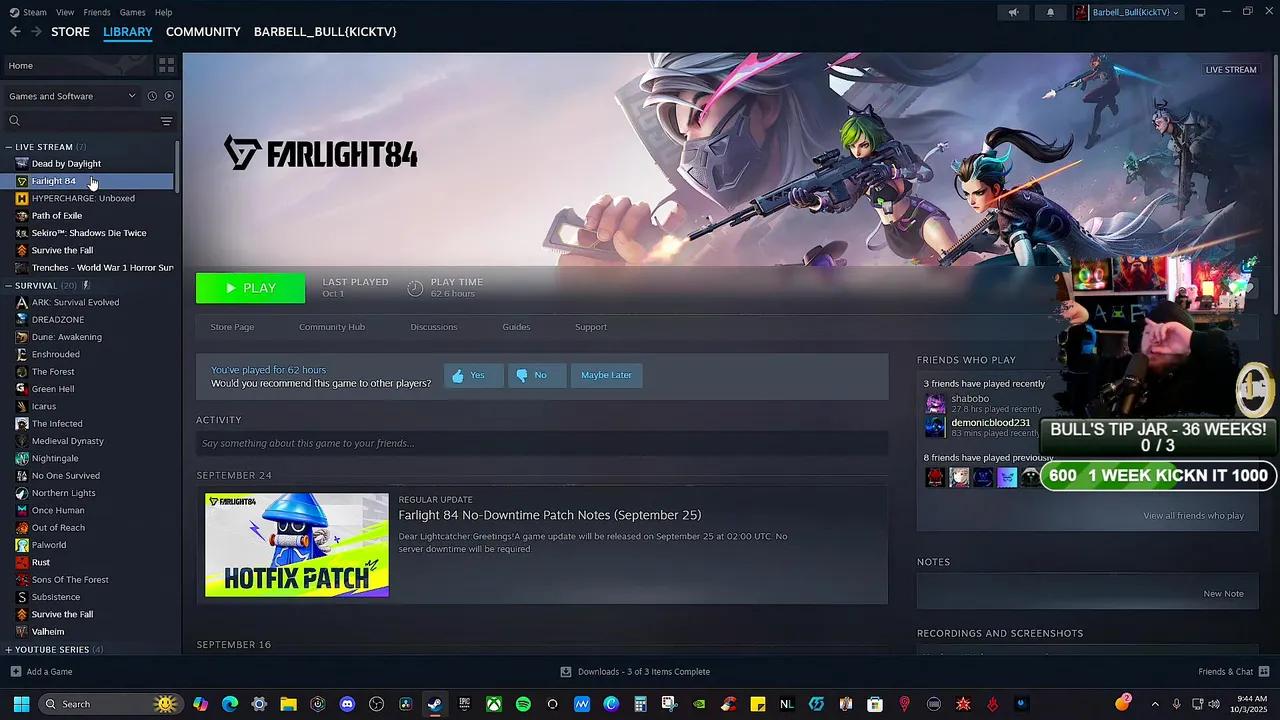Open the Friends menu
Screen dimensions: 1280x720
pos(97,12)
